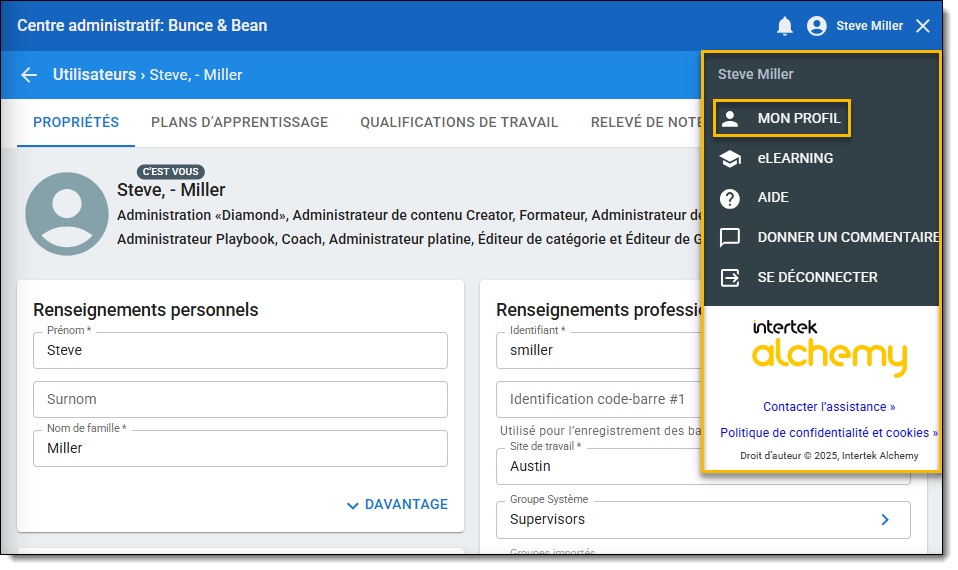Open the Groupe Système chevron
Image resolution: width=958 pixels, height=570 pixels.
tap(884, 519)
